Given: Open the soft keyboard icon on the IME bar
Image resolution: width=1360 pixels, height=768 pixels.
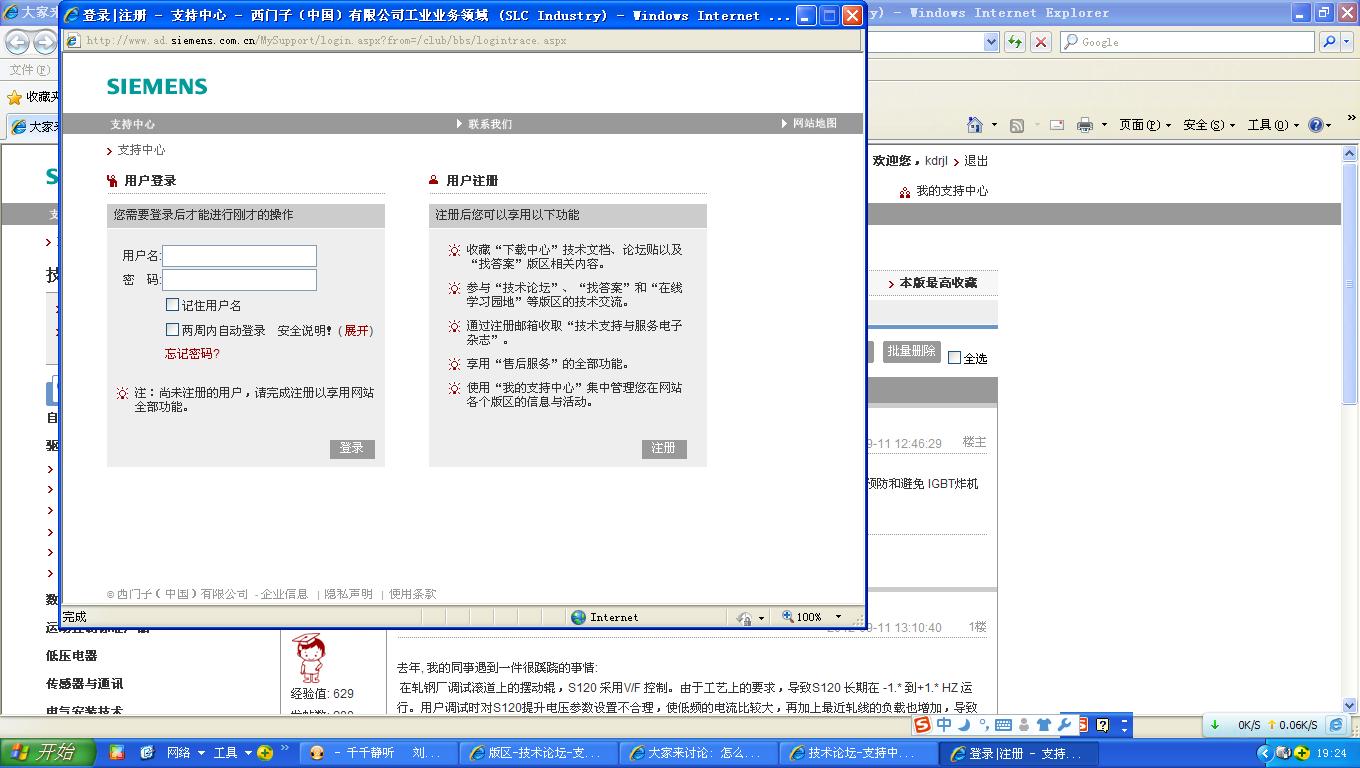Looking at the screenshot, I should (x=1003, y=725).
